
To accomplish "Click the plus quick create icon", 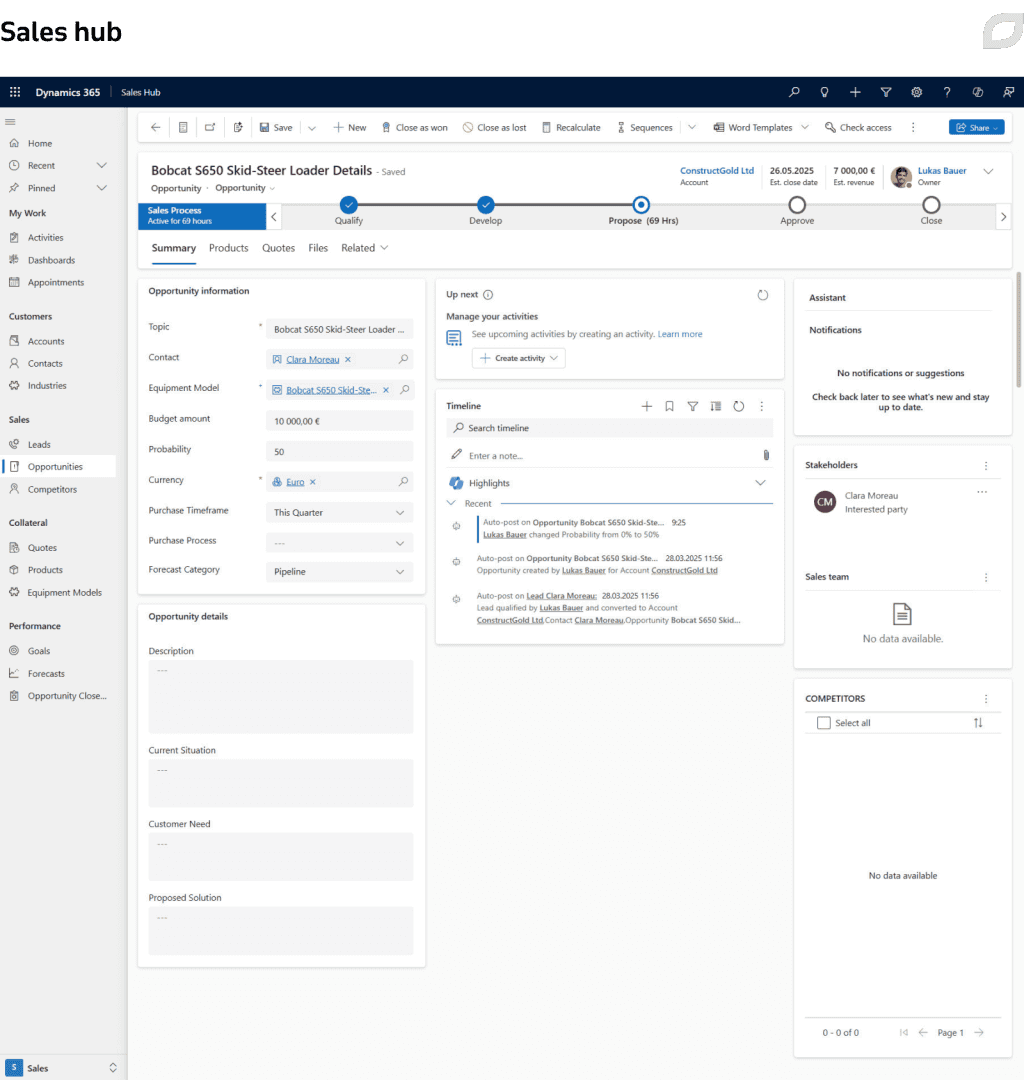I will (855, 92).
